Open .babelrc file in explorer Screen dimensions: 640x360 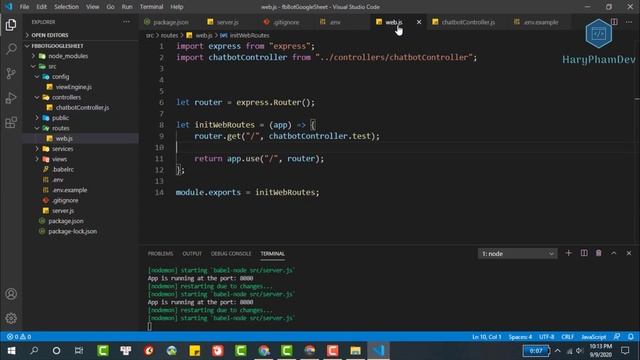(63, 169)
